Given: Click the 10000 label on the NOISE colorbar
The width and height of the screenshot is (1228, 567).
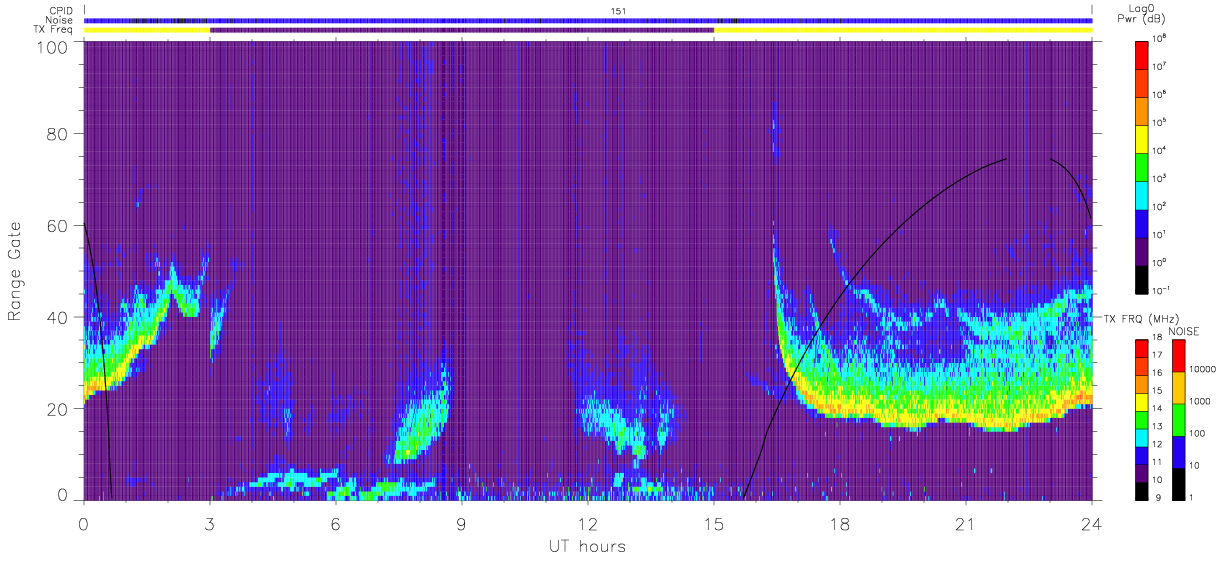Looking at the screenshot, I should point(1201,370).
